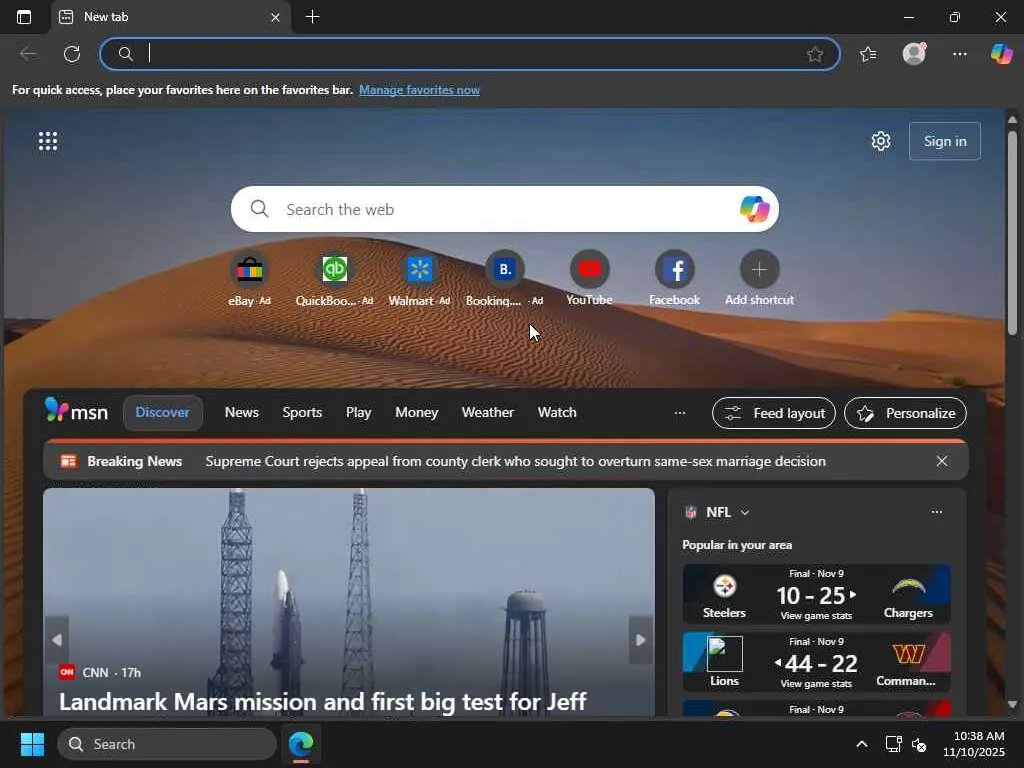Switch to the Weather tab
This screenshot has height=768, width=1024.
pyautogui.click(x=488, y=413)
